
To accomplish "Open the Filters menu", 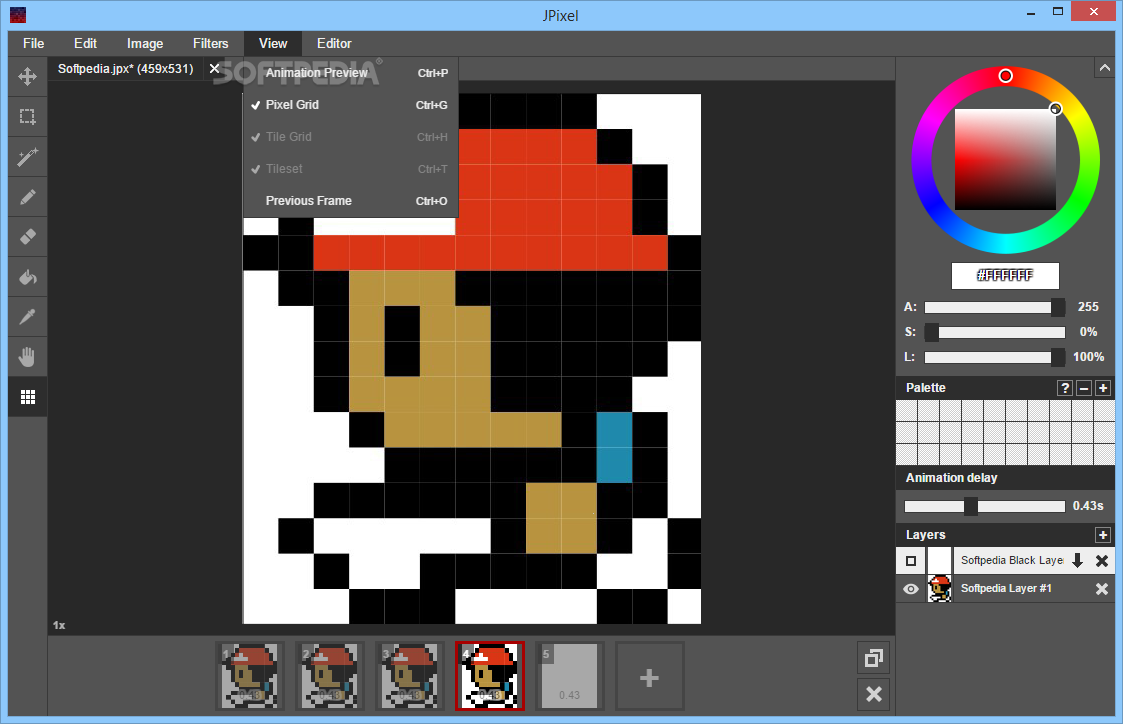I will coord(211,44).
